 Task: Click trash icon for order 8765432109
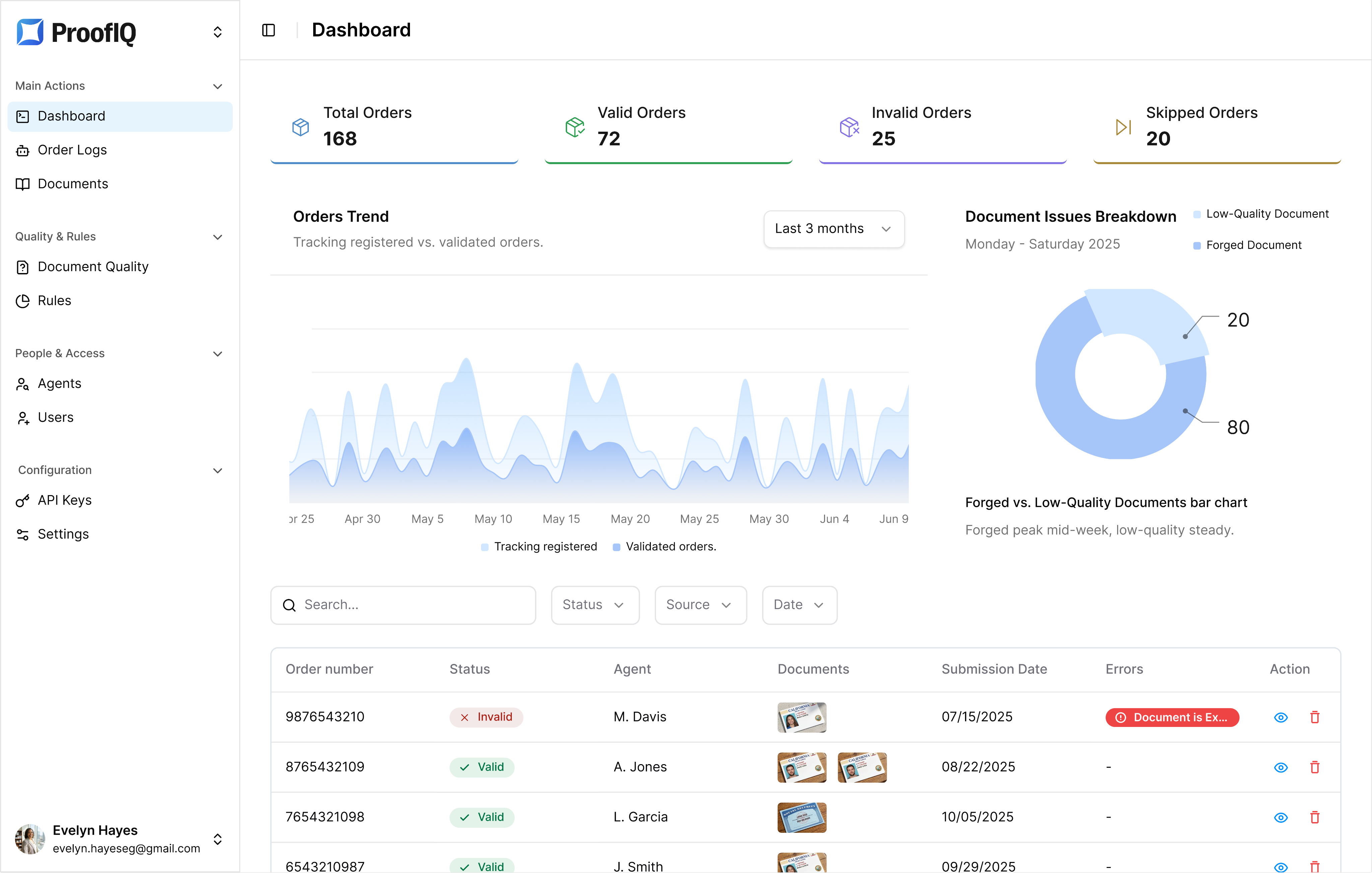click(1314, 767)
